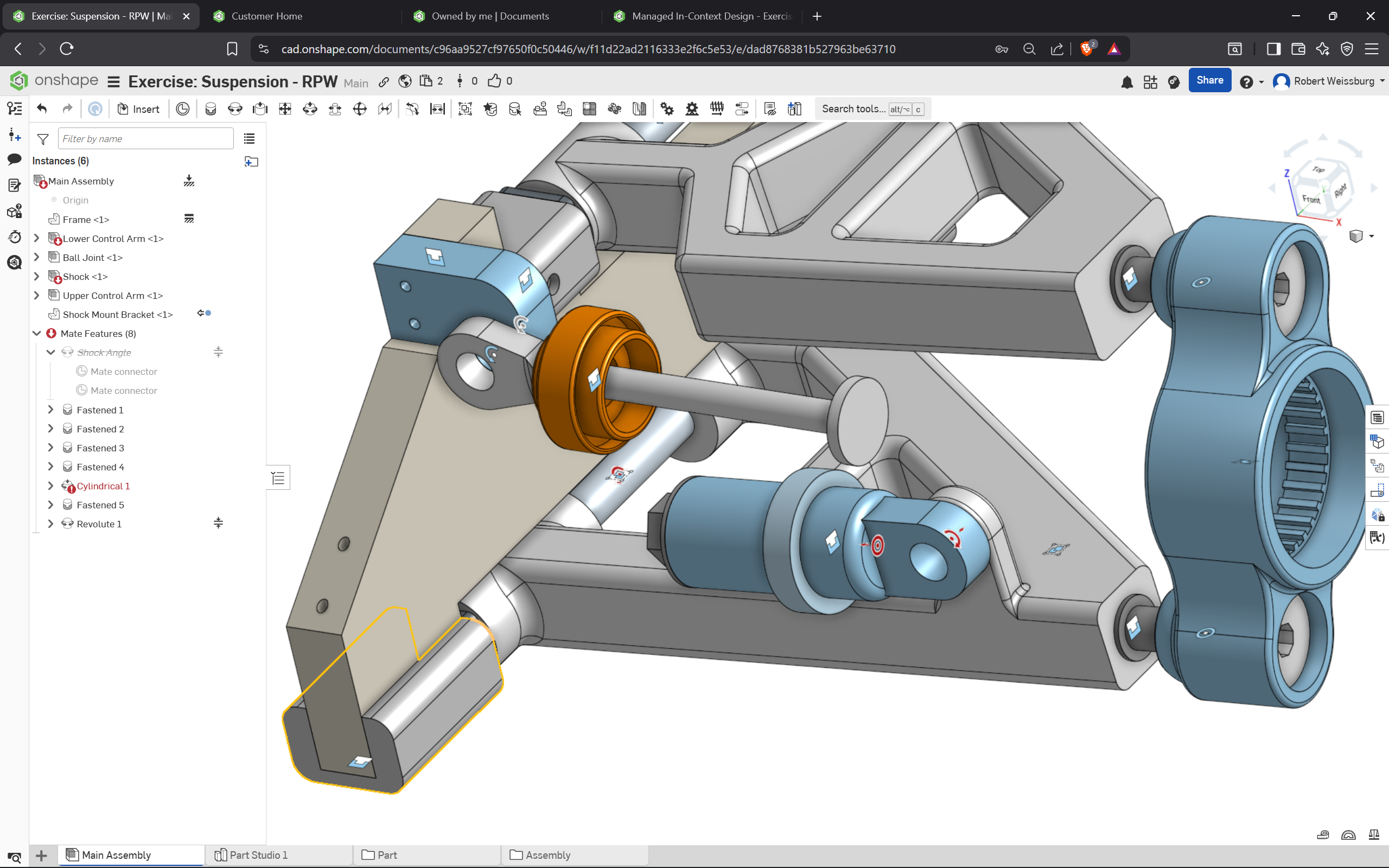The height and width of the screenshot is (868, 1389).
Task: Click the Undo arrow in toolbar
Action: tap(41, 108)
